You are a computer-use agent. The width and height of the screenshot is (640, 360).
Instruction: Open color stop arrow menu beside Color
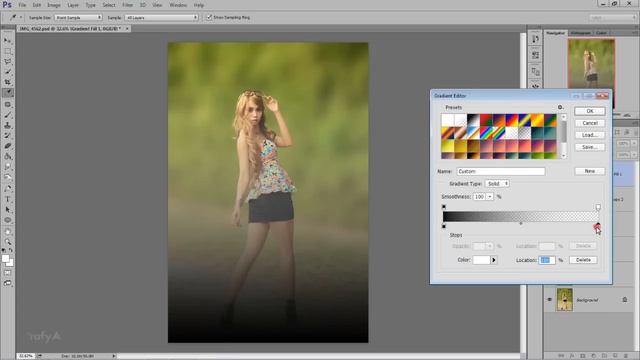pyautogui.click(x=494, y=260)
